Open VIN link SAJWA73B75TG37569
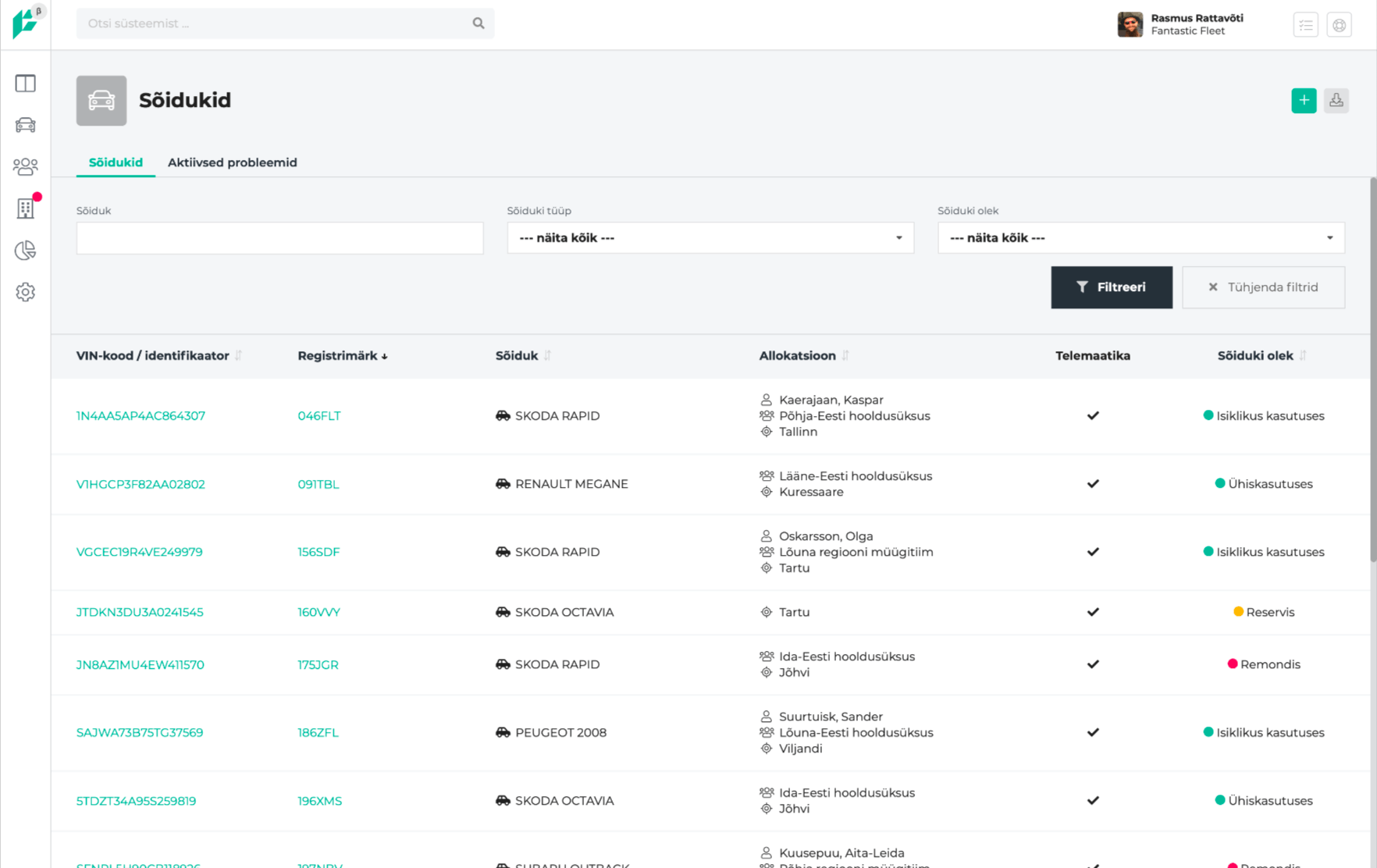 click(140, 732)
